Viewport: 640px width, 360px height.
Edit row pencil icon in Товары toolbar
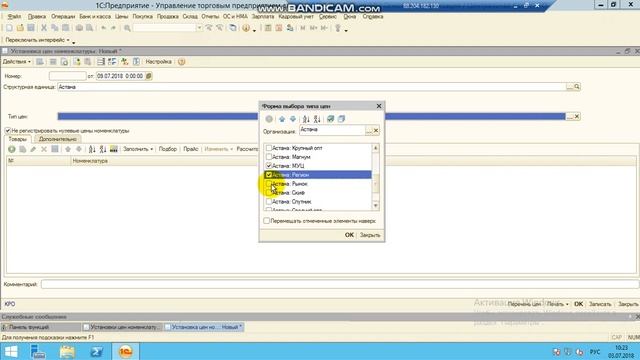pos(33,149)
